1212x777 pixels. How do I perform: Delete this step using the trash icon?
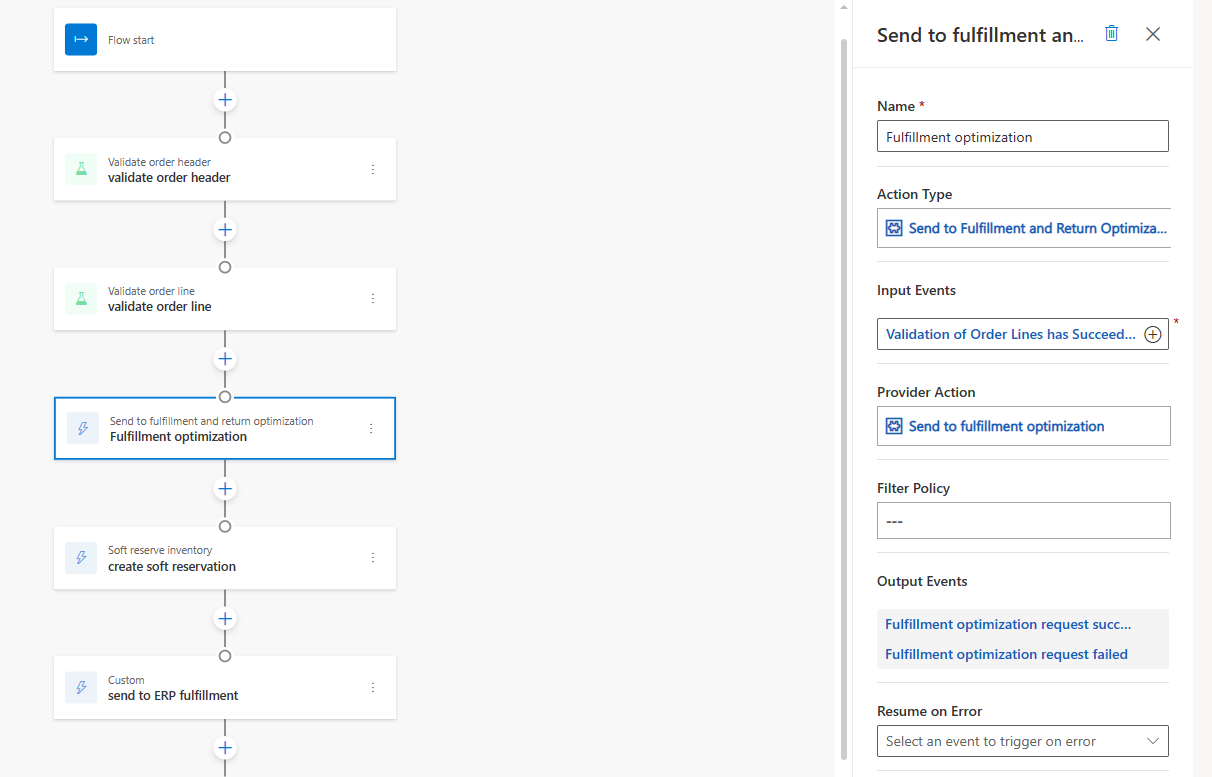pos(1111,34)
